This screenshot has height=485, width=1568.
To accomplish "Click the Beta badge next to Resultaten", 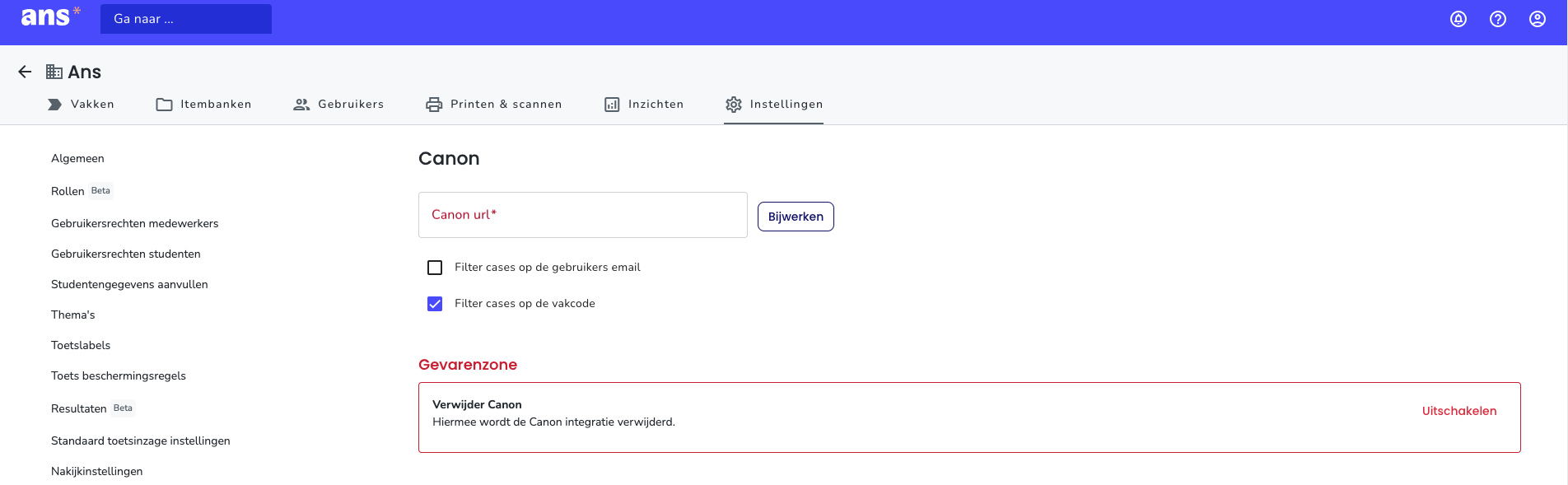I will [123, 408].
